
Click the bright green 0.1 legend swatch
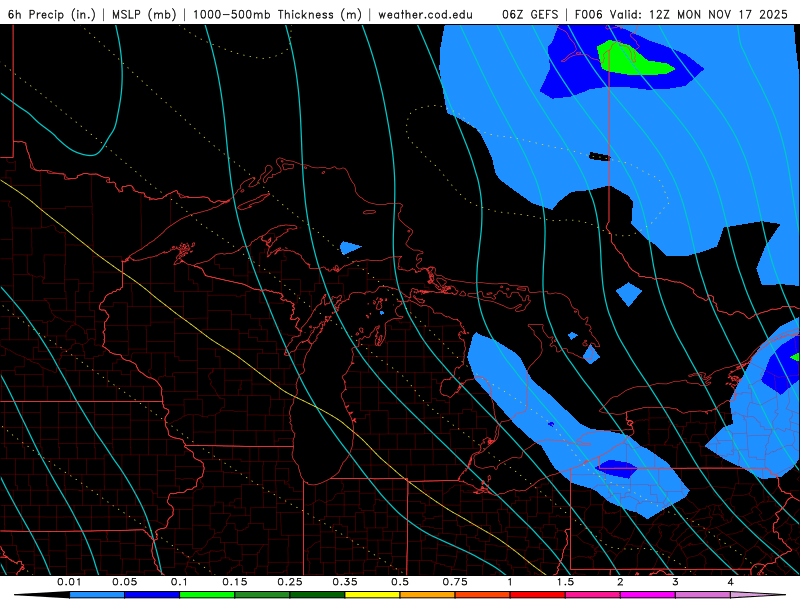[x=207, y=595]
